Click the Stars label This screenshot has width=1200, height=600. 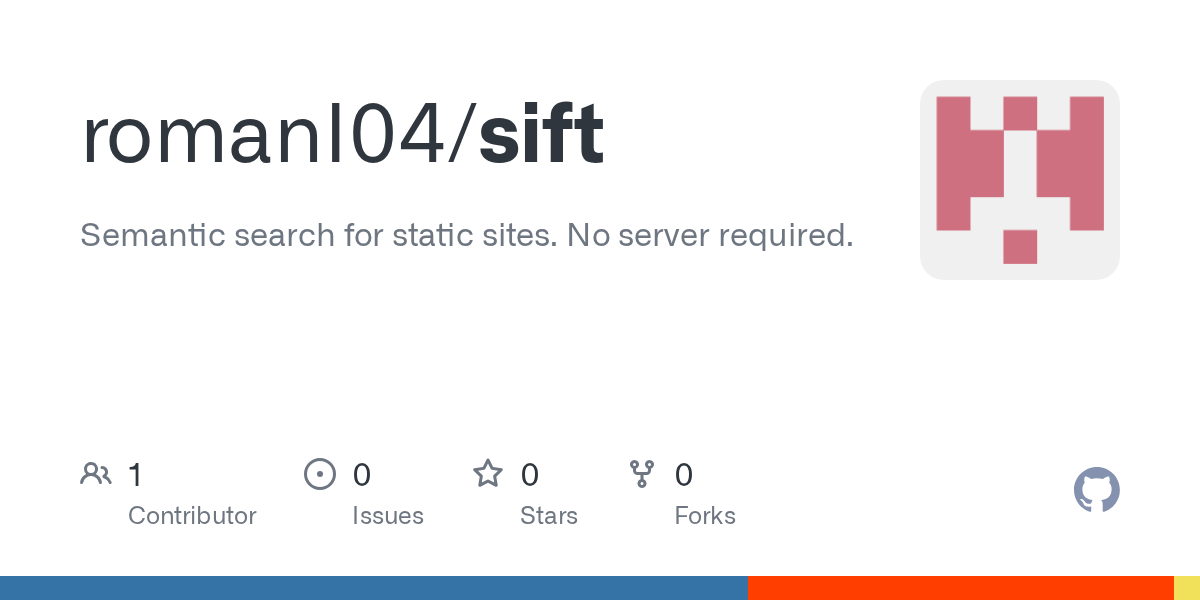[x=548, y=516]
